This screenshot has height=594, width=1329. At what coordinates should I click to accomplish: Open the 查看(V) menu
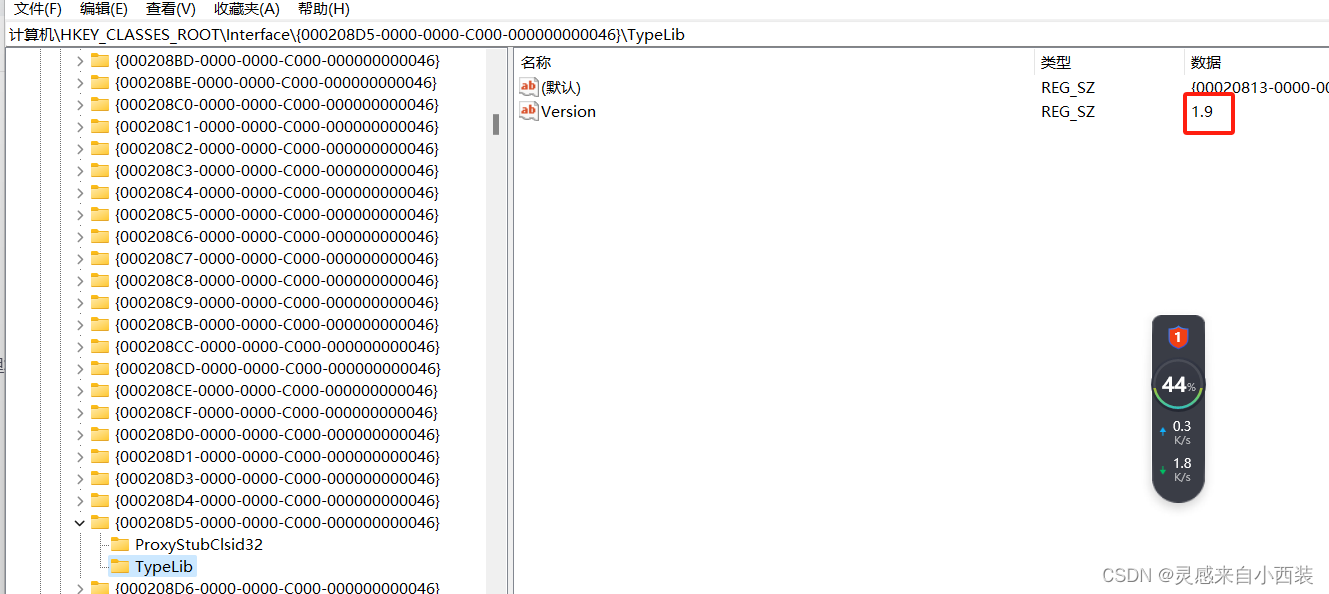(x=169, y=9)
